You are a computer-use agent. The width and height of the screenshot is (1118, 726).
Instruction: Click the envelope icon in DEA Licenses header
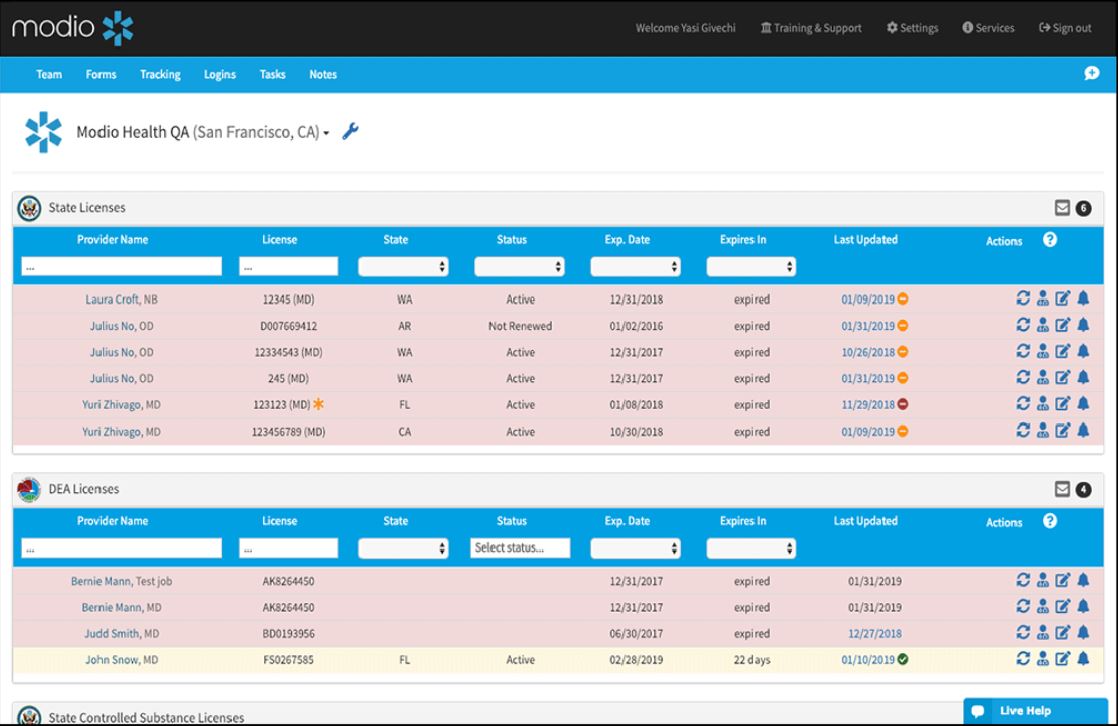coord(1062,489)
